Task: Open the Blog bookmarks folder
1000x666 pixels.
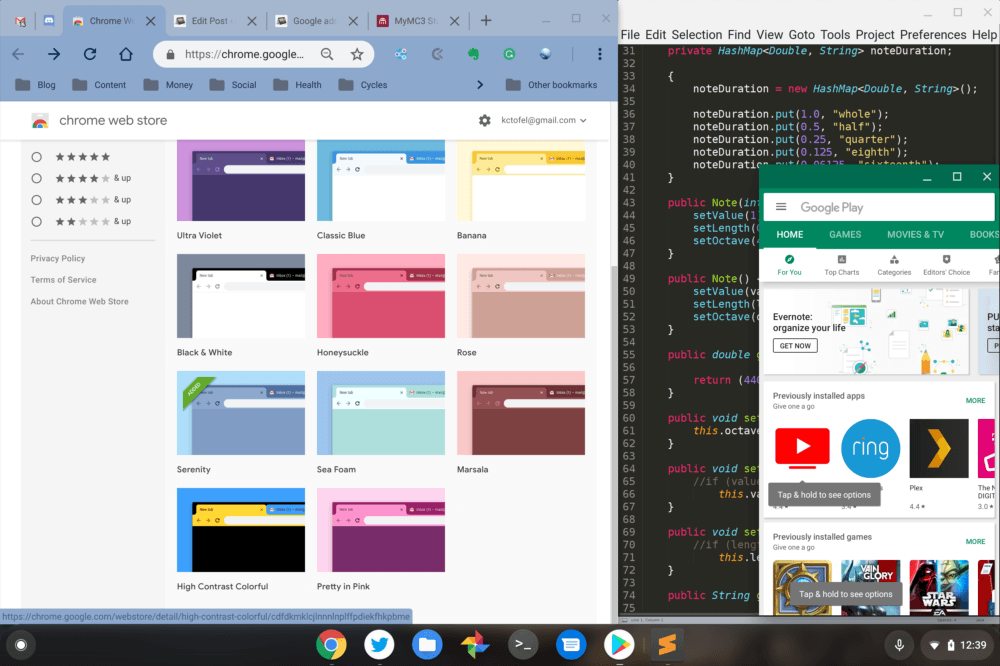Action: [35, 85]
